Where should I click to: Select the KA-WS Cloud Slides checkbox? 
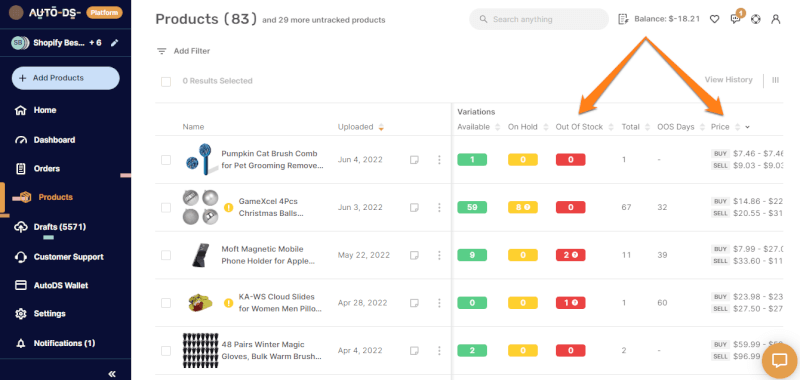point(166,303)
